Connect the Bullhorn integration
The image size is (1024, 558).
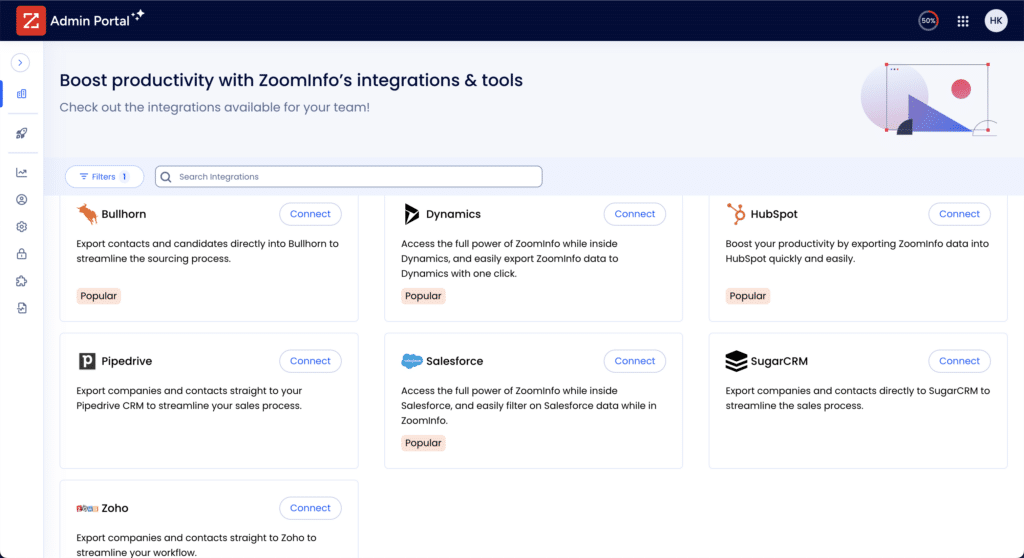(x=310, y=214)
